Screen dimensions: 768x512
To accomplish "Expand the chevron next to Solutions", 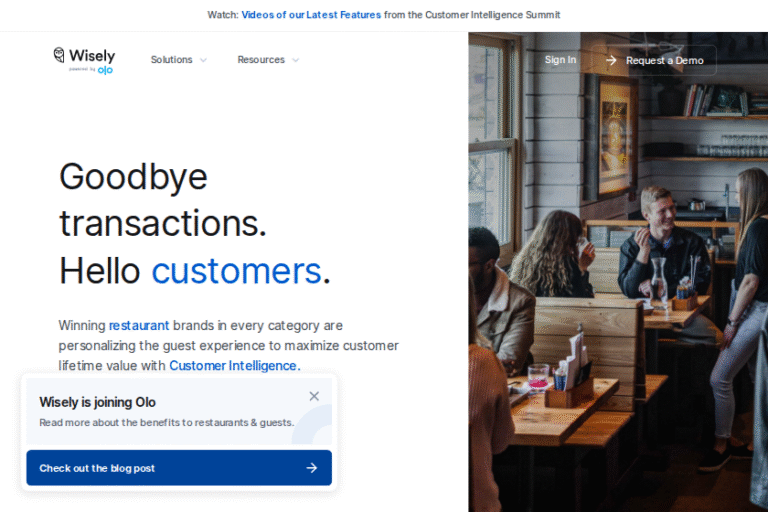I will click(x=203, y=60).
